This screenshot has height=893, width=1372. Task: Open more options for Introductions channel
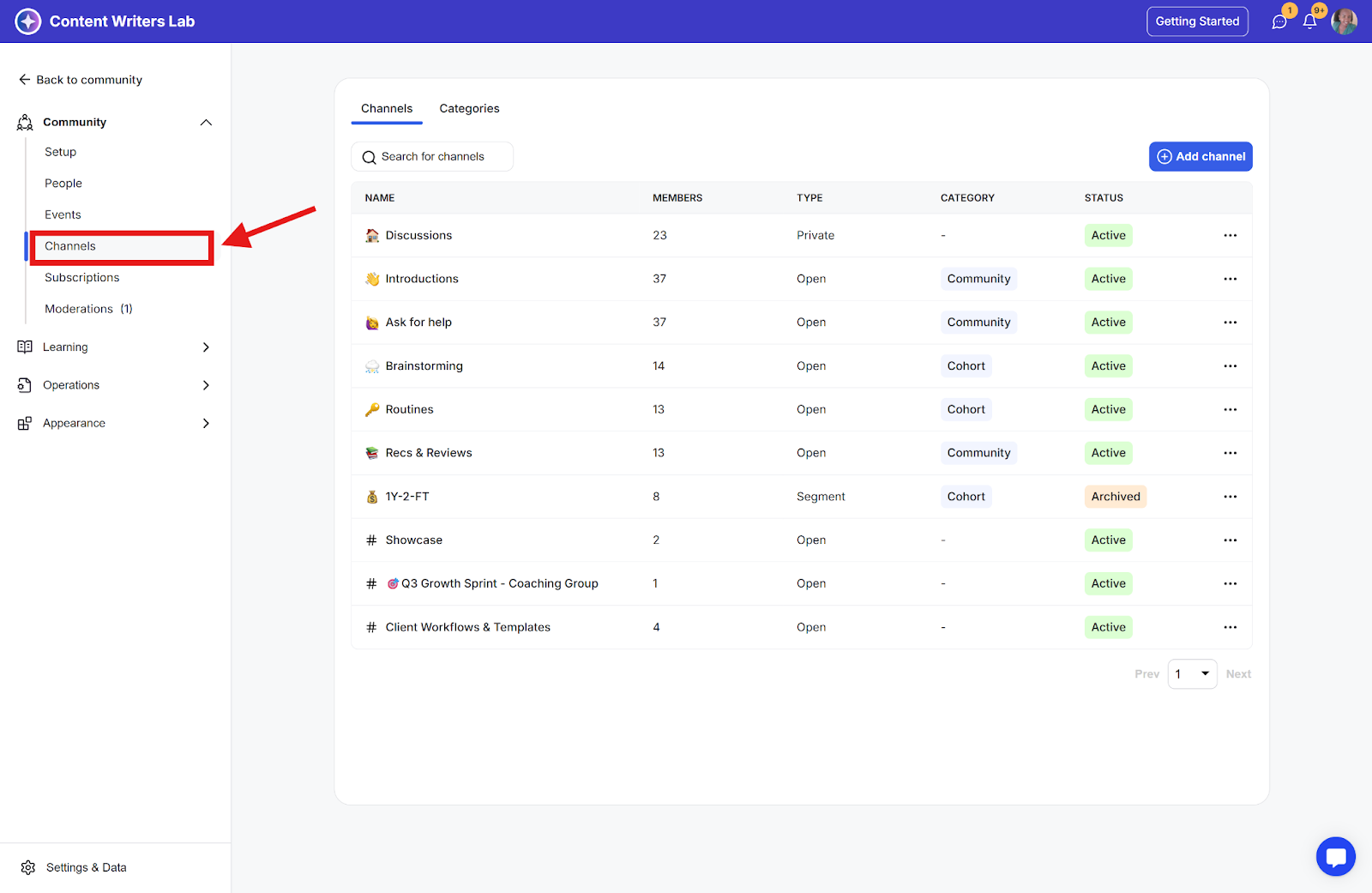click(x=1231, y=279)
